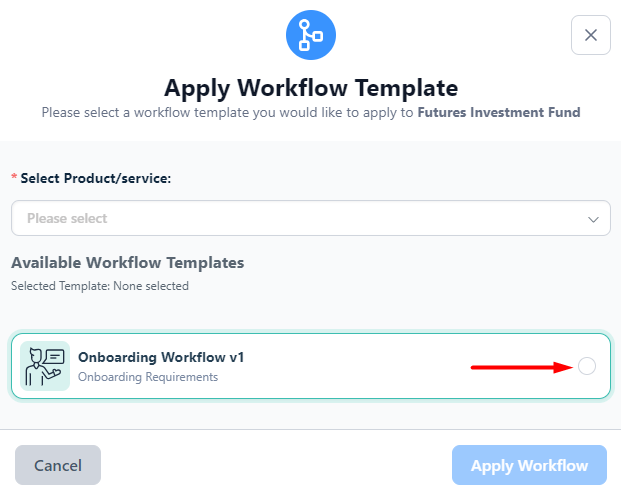Close the Apply Workflow Template dialog
This screenshot has height=500, width=621.
click(591, 35)
